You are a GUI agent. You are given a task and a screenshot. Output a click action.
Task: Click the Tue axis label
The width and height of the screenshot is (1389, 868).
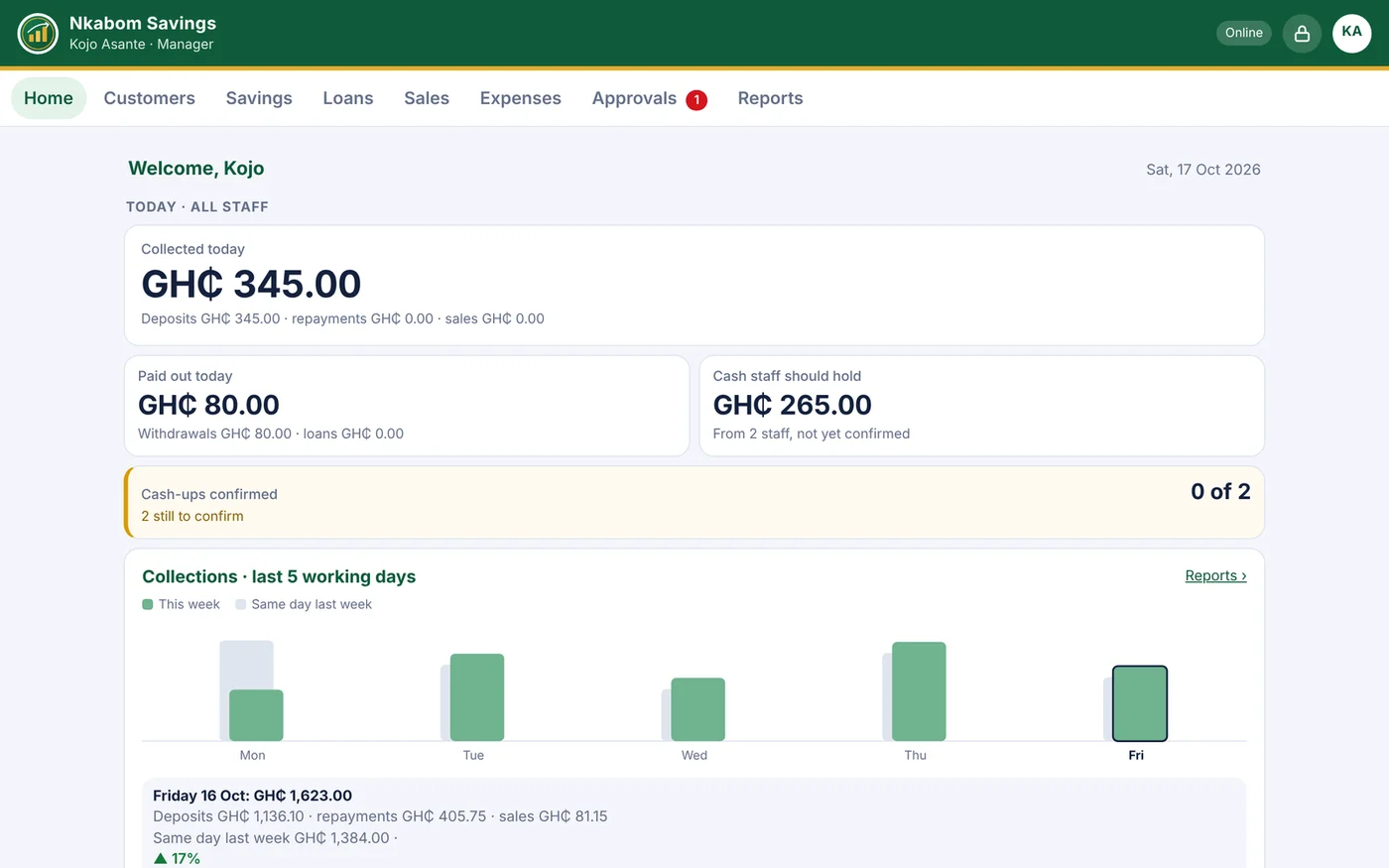[x=473, y=755]
